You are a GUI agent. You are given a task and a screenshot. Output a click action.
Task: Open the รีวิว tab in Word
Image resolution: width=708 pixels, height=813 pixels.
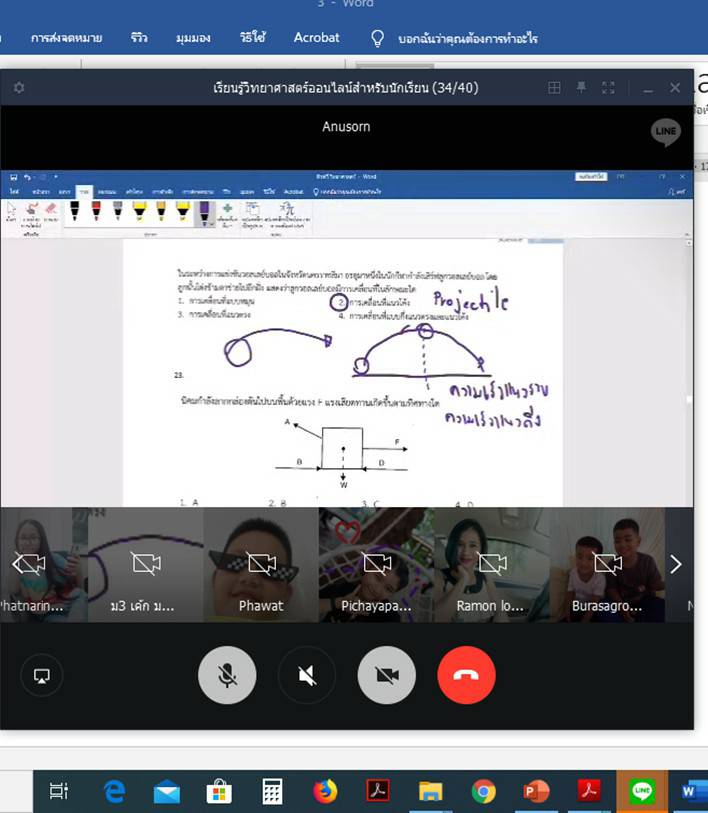[138, 38]
